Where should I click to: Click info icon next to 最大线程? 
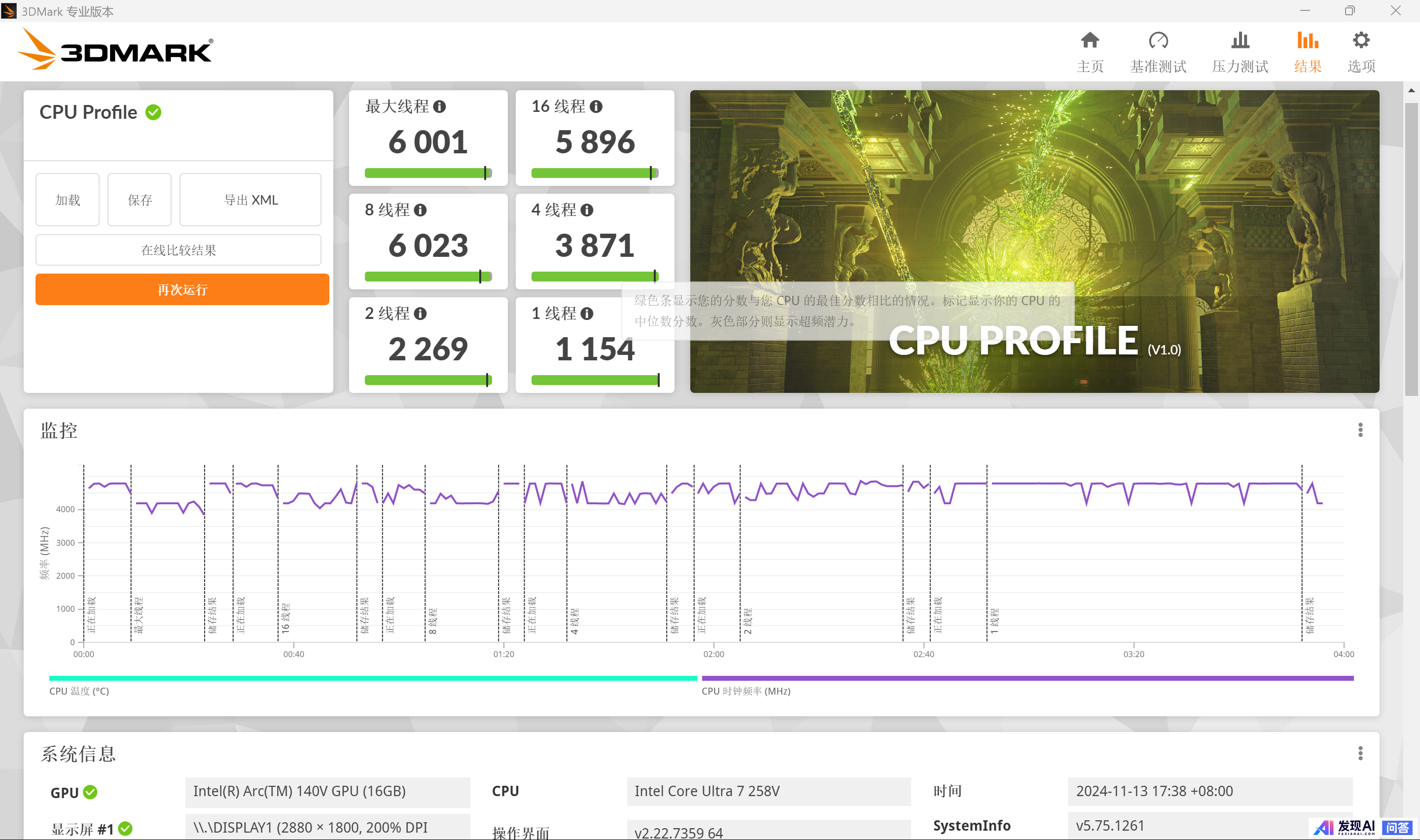[x=439, y=106]
